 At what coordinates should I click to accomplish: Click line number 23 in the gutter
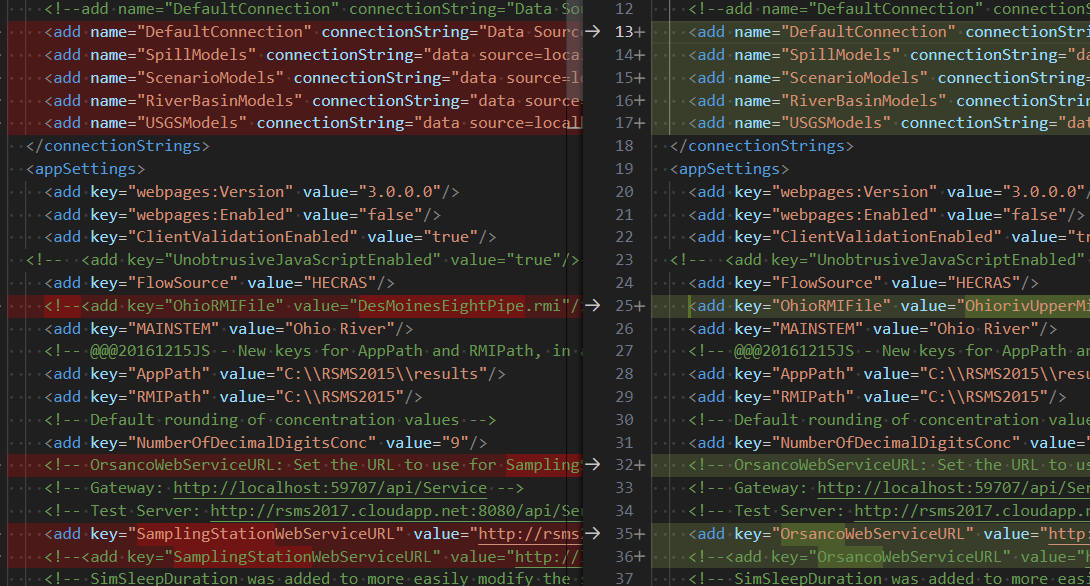624,260
